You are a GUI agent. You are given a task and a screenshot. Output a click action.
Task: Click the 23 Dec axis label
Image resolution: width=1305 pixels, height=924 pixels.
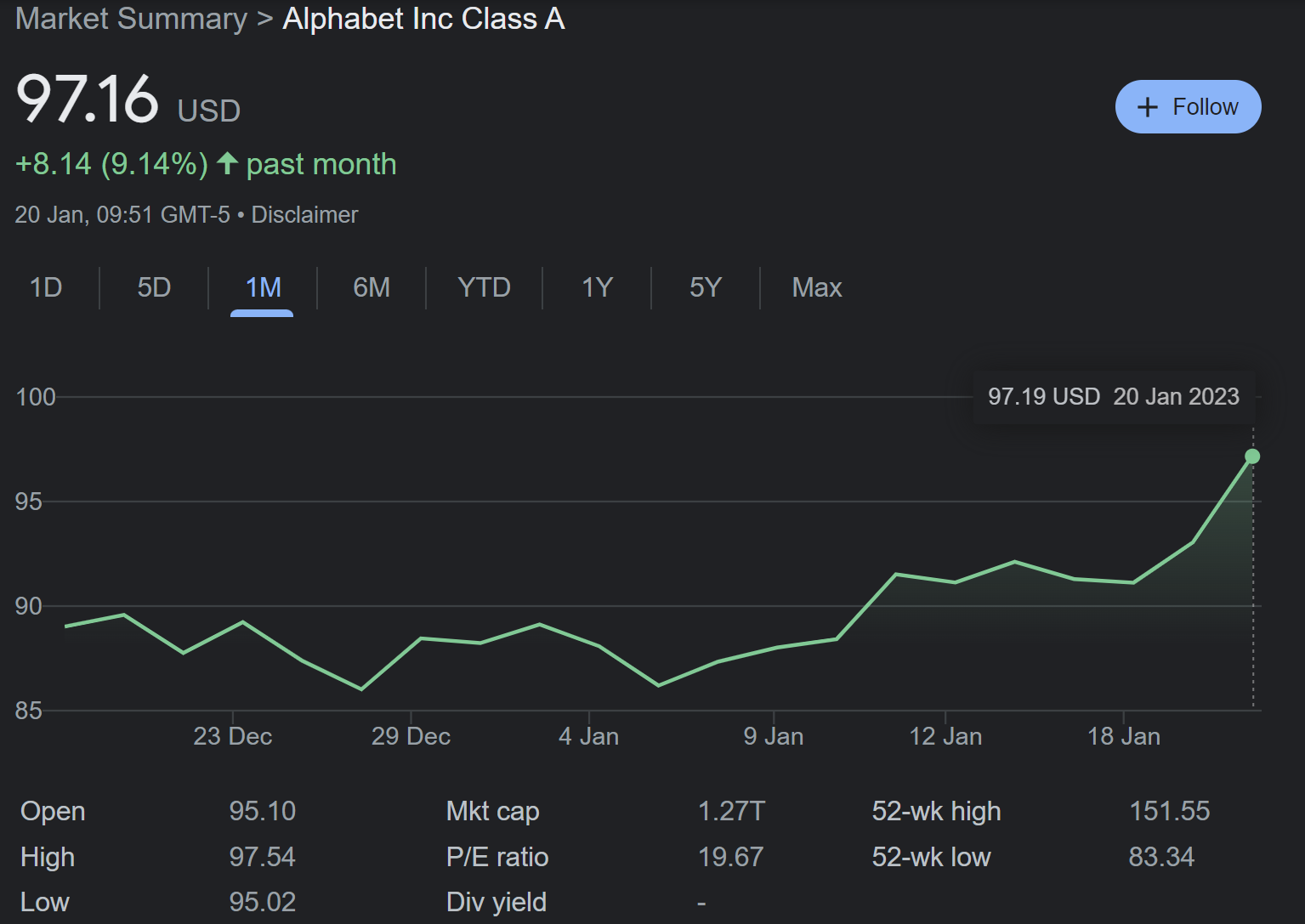tap(232, 736)
